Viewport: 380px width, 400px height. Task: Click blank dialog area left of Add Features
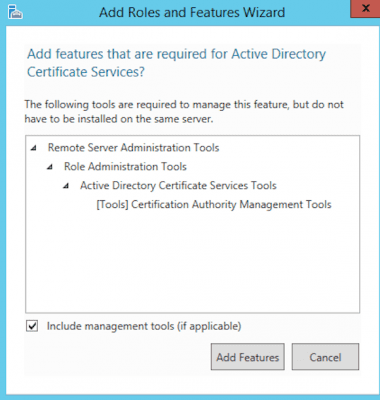pyautogui.click(x=117, y=357)
